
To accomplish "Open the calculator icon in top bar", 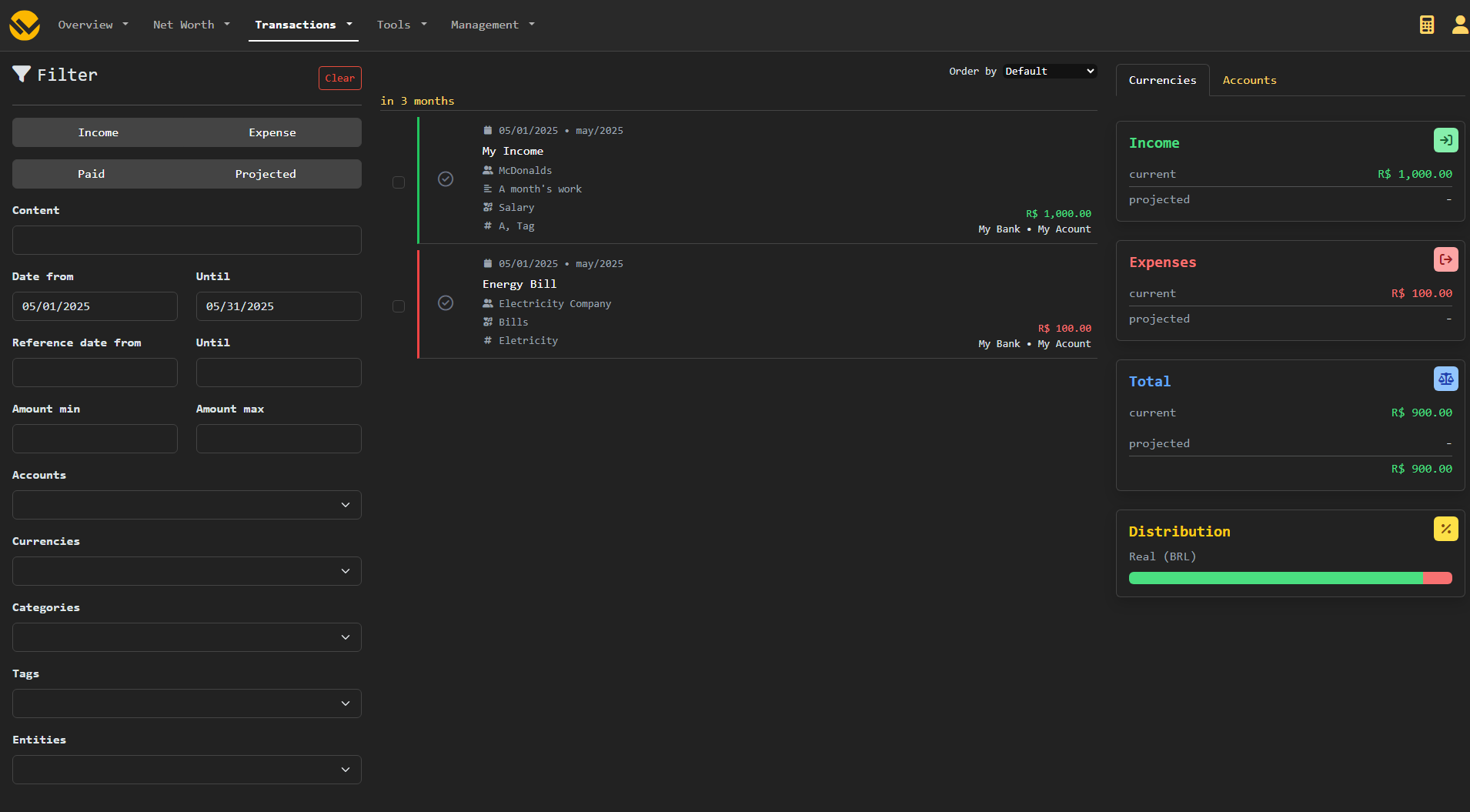I will (1426, 25).
